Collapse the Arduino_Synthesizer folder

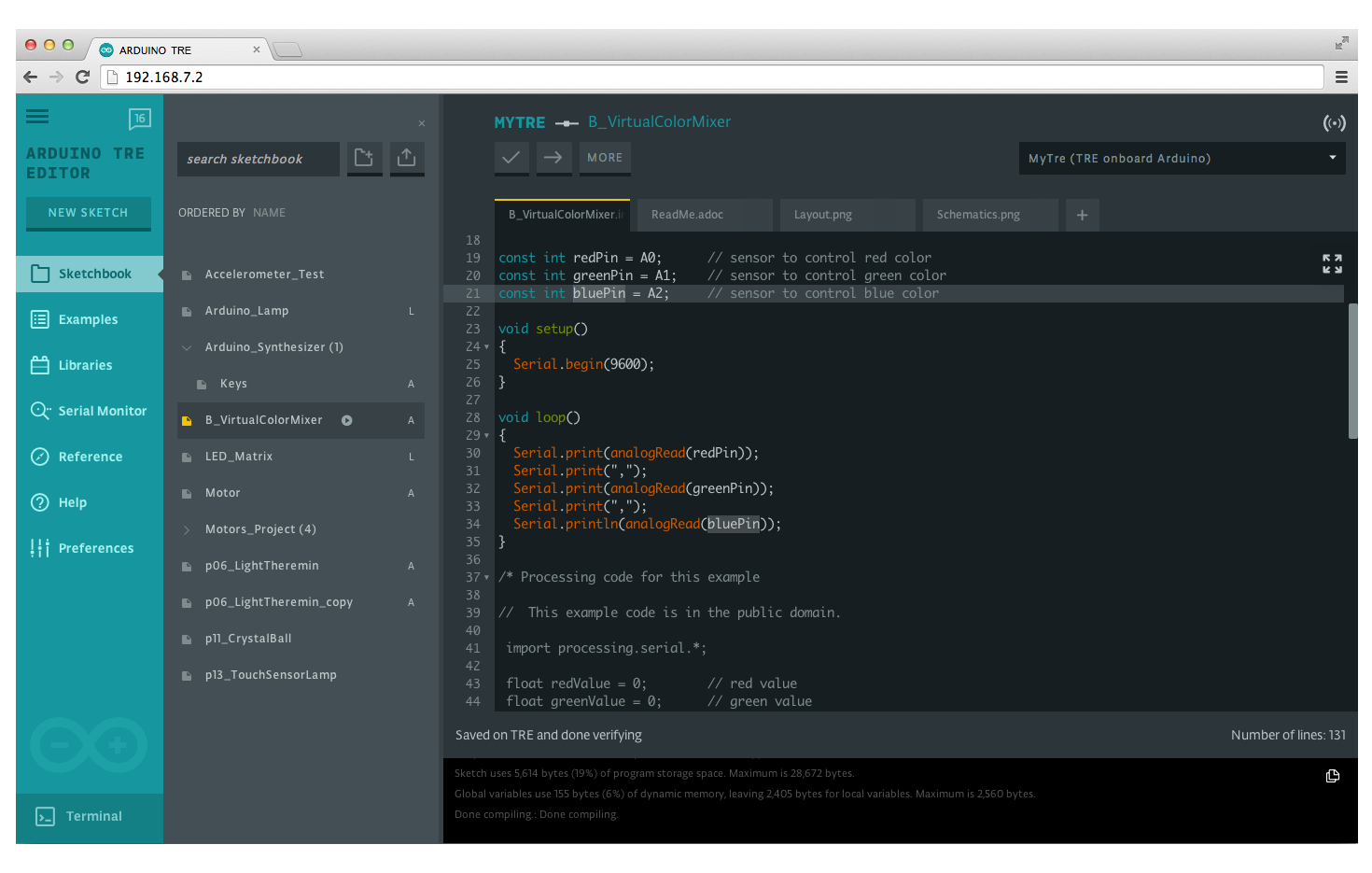coord(187,347)
